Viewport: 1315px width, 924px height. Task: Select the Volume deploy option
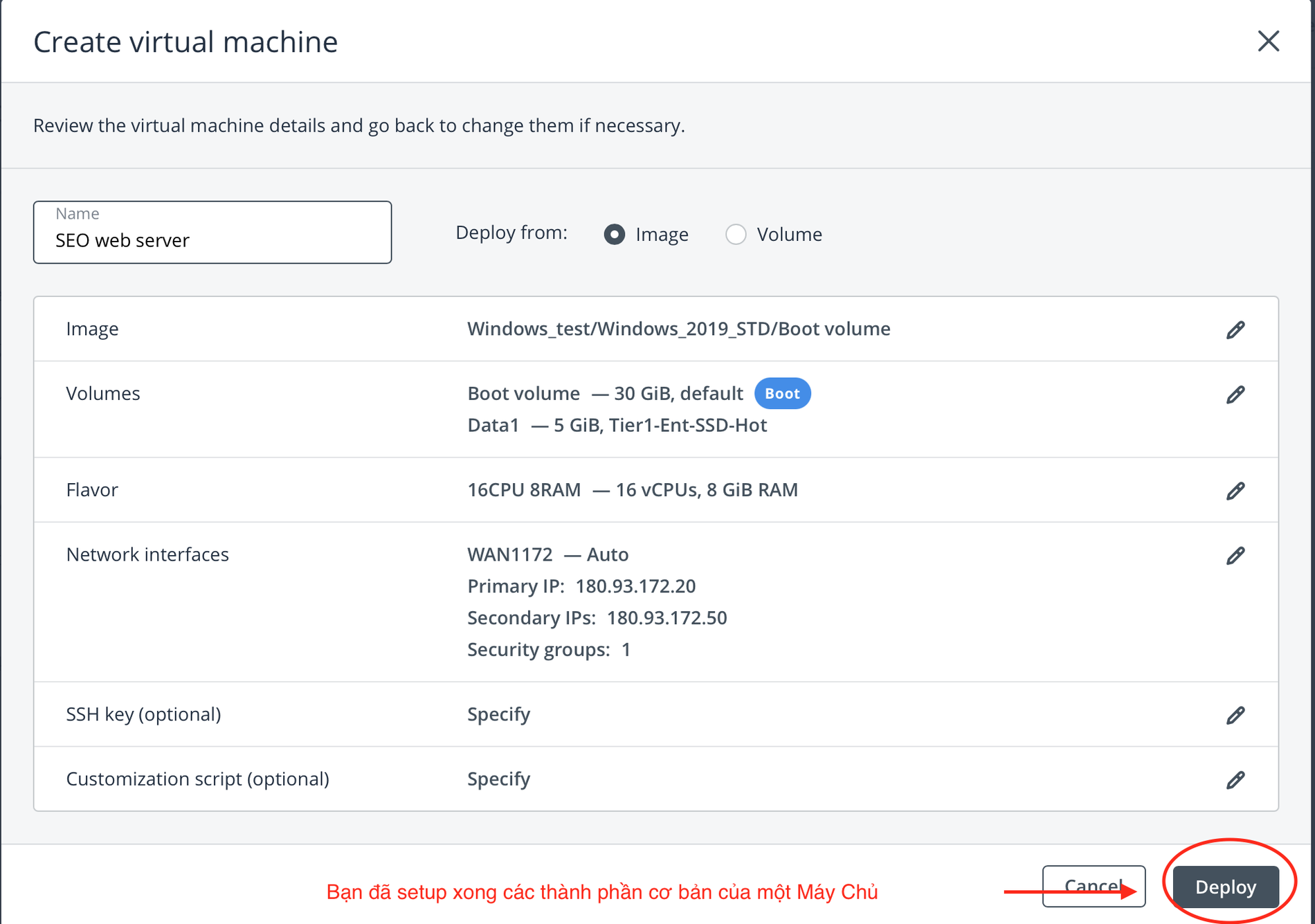coord(736,235)
